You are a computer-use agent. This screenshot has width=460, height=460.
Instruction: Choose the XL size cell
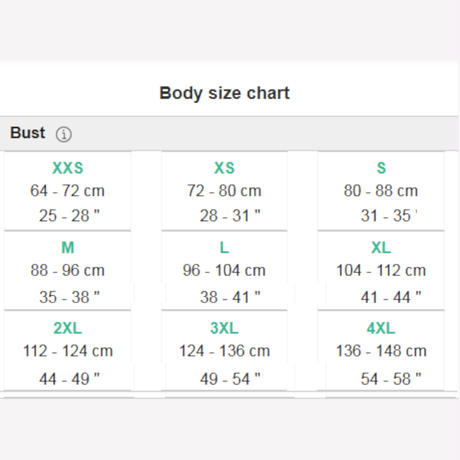(x=381, y=271)
